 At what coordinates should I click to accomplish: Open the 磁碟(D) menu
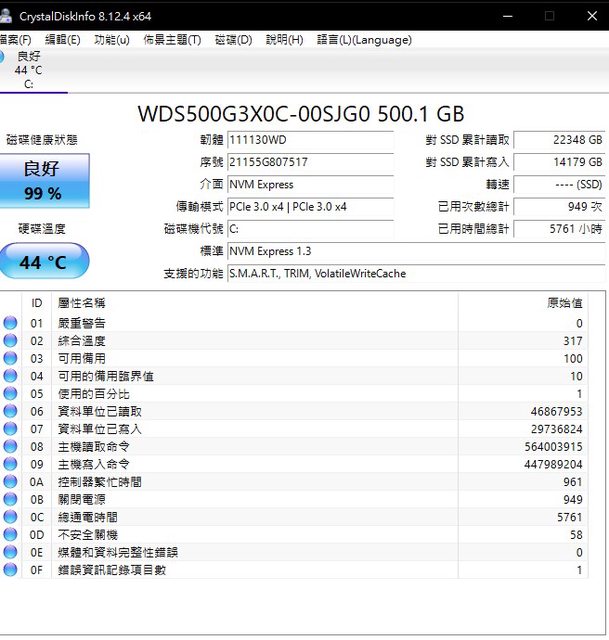233,40
